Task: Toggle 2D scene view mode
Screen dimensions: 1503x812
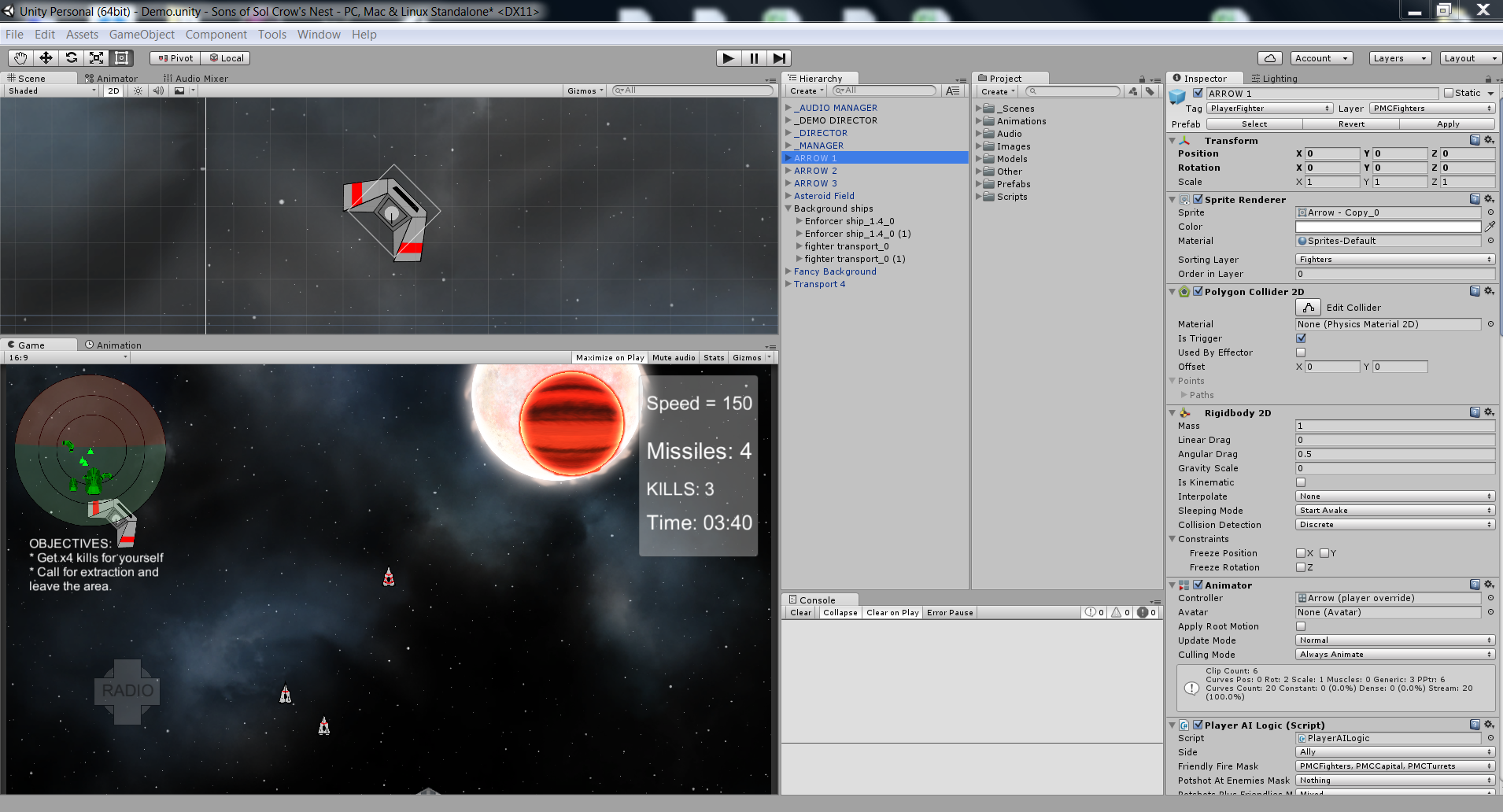Action: pos(113,90)
